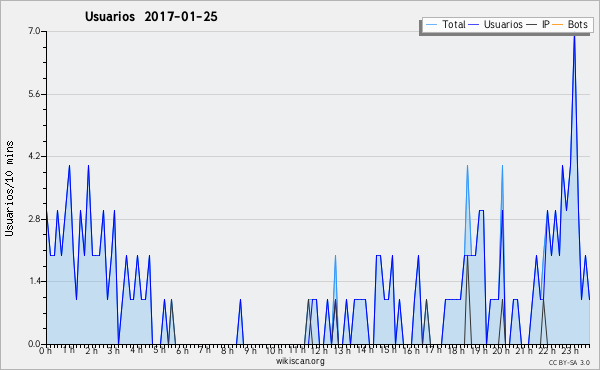Click the '6 h' x-axis label
Screen dimensions: 600x370
[183, 350]
